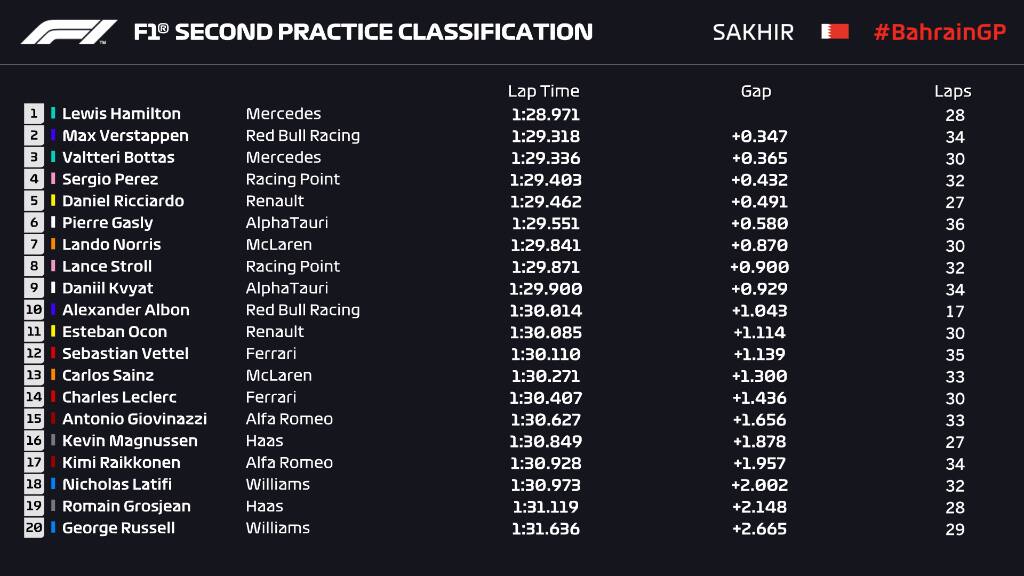
Task: Click the Lap Time column header
Action: pos(543,91)
